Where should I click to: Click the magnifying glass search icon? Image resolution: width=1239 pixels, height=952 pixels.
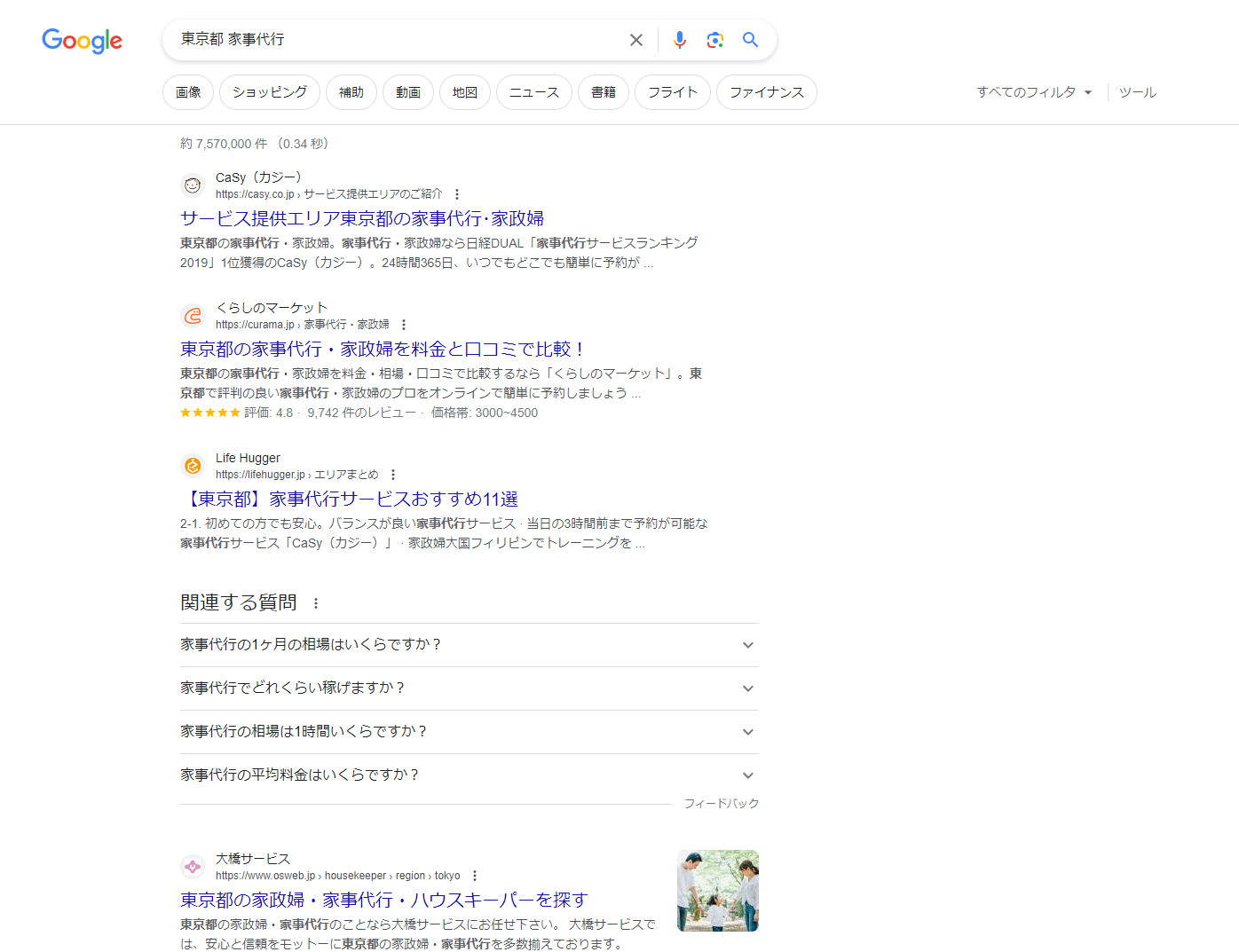click(750, 40)
